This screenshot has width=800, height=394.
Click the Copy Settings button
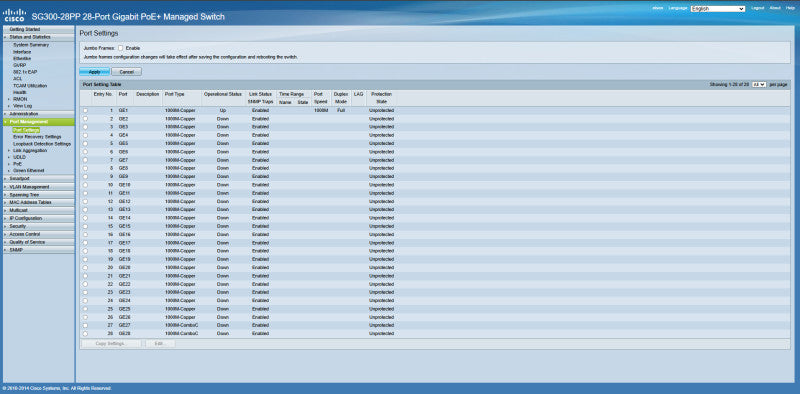110,344
